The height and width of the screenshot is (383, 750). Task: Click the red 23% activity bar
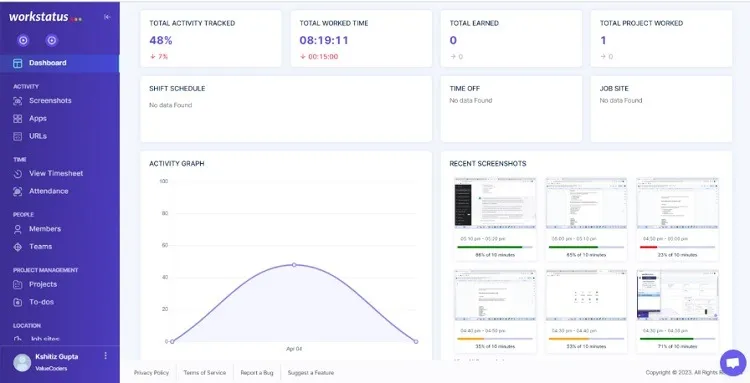click(x=648, y=247)
